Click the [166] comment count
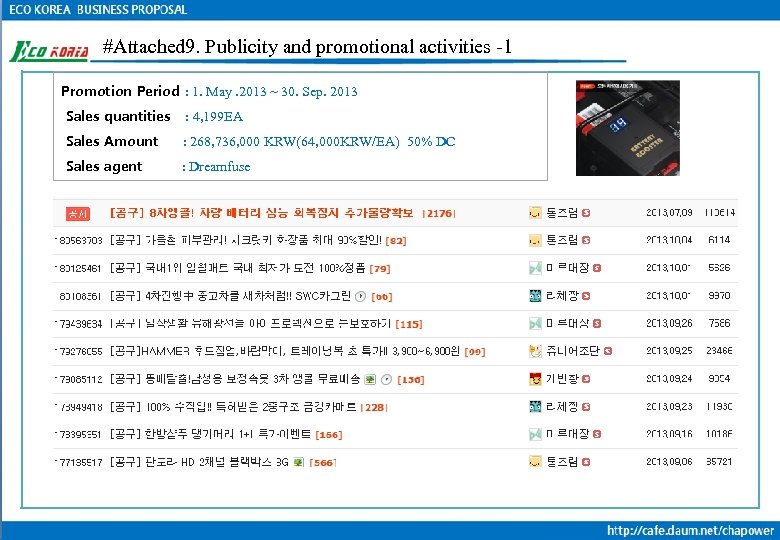 coord(329,435)
